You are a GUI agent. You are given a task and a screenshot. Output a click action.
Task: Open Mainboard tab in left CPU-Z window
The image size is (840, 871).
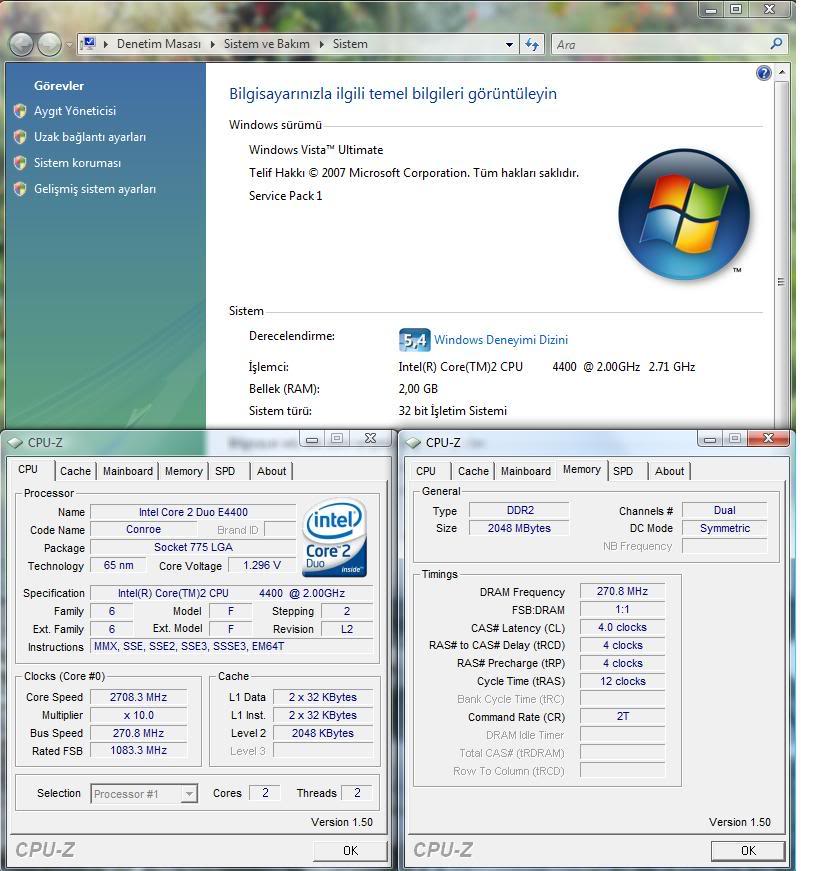128,471
